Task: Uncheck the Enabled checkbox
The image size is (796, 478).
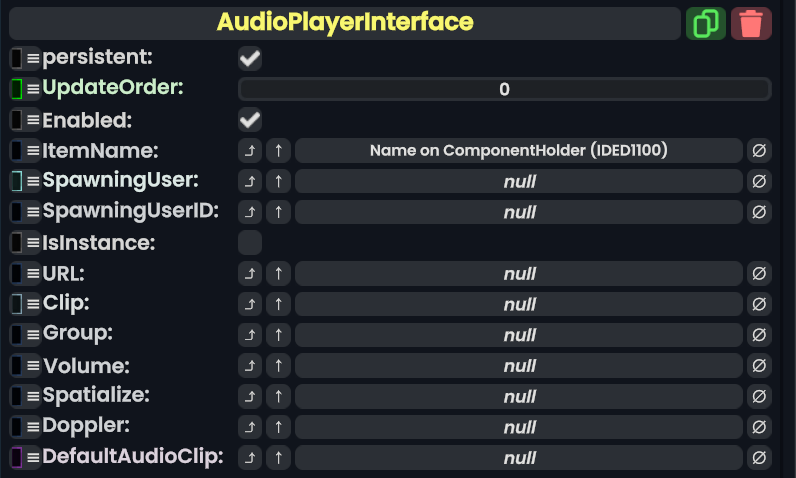Action: point(250,121)
